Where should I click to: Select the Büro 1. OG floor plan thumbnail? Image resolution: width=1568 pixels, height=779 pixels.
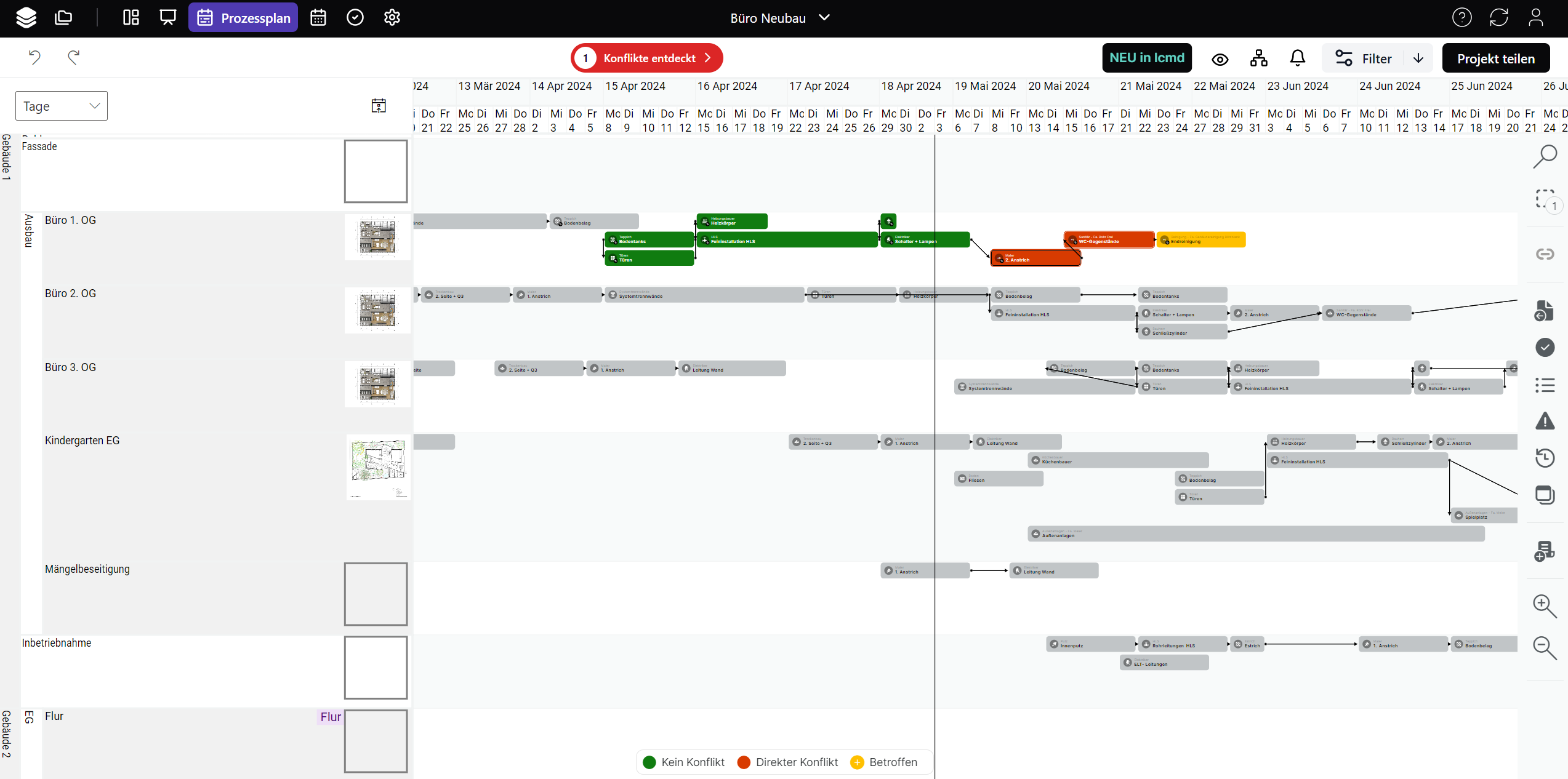[377, 238]
